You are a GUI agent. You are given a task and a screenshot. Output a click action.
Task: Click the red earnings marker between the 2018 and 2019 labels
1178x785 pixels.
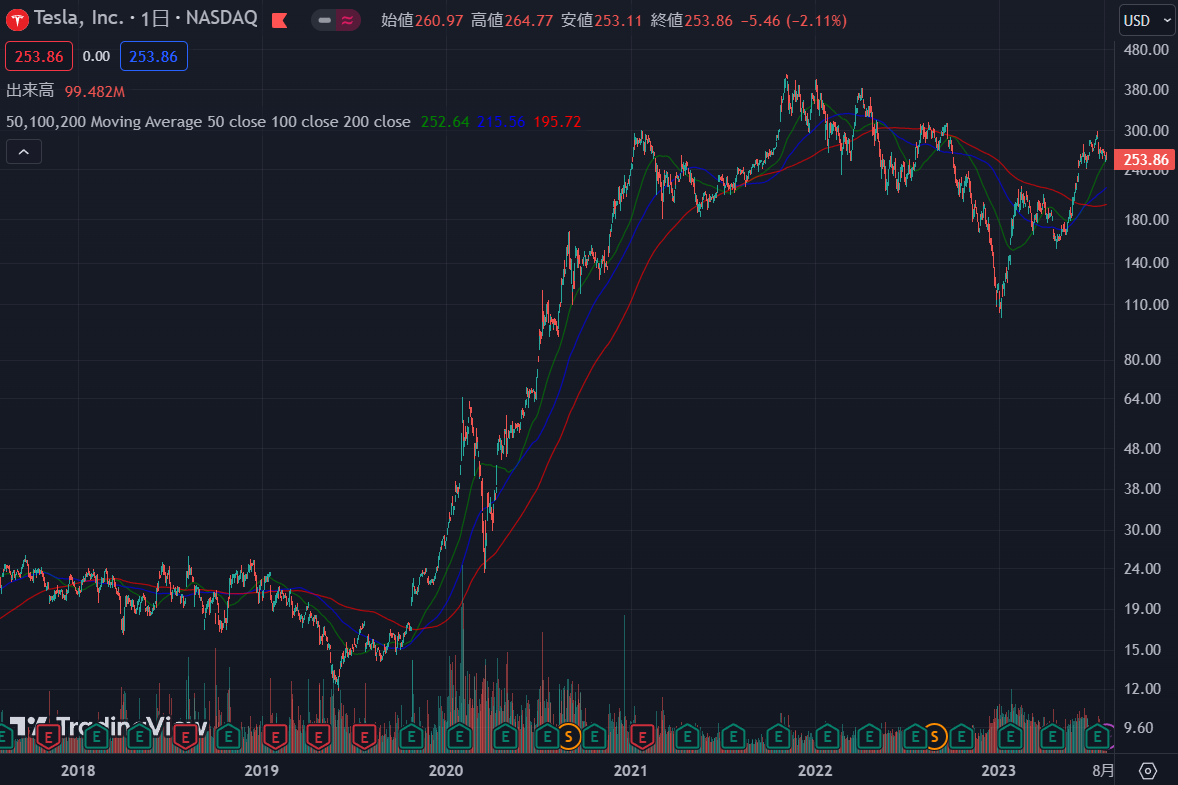click(x=185, y=737)
